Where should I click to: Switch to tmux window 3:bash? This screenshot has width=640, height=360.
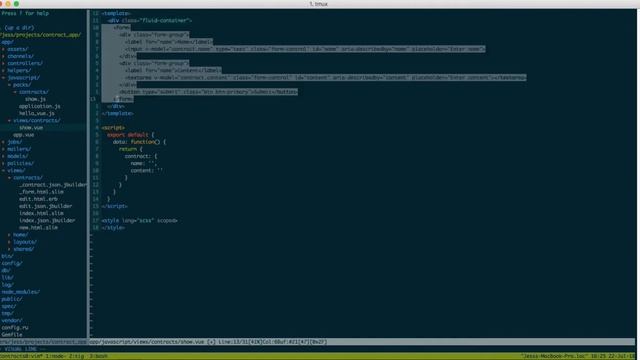click(x=98, y=356)
